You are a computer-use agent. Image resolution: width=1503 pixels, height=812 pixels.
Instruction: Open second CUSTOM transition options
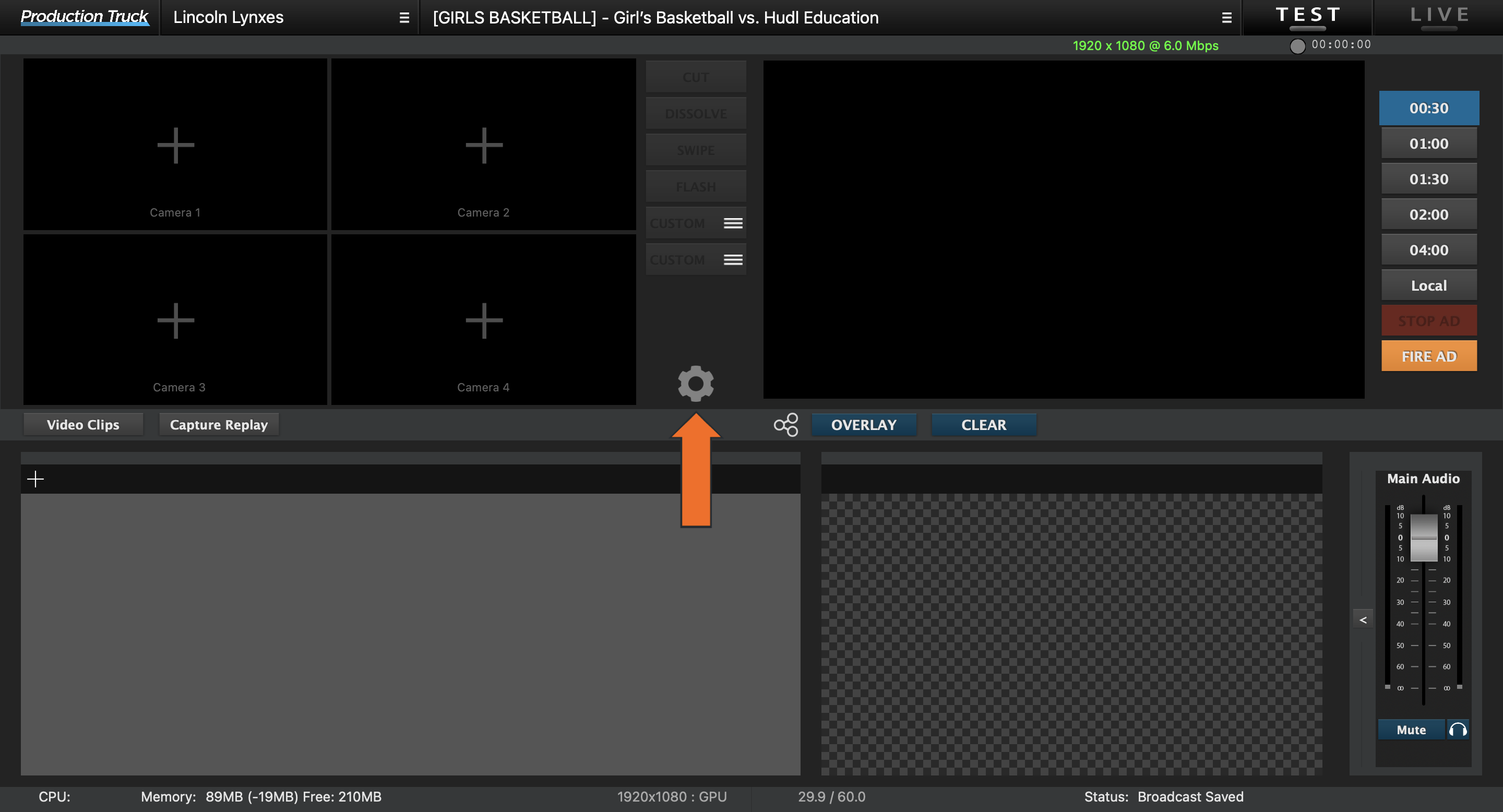[x=733, y=259]
